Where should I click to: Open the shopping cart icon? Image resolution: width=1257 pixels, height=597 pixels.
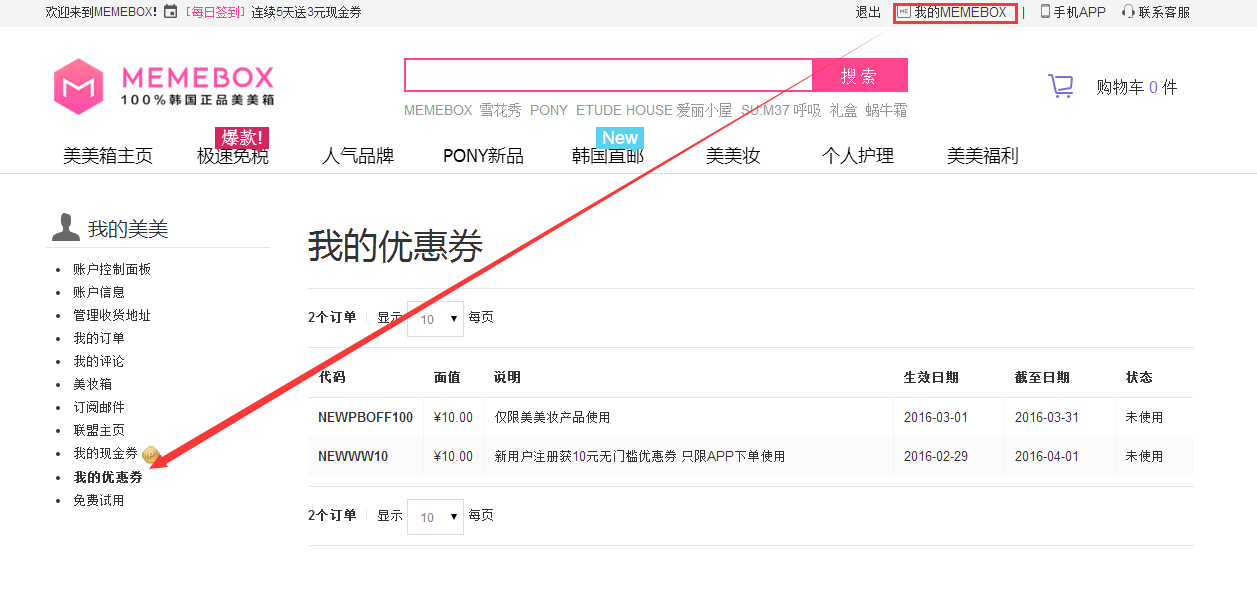click(x=1060, y=86)
